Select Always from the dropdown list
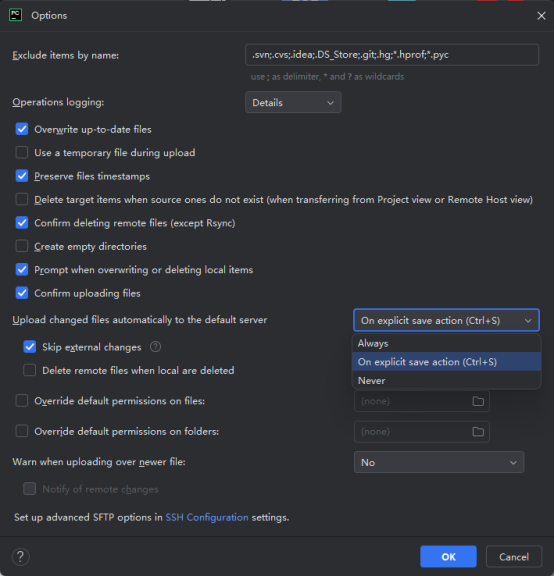This screenshot has width=554, height=577. [x=446, y=343]
